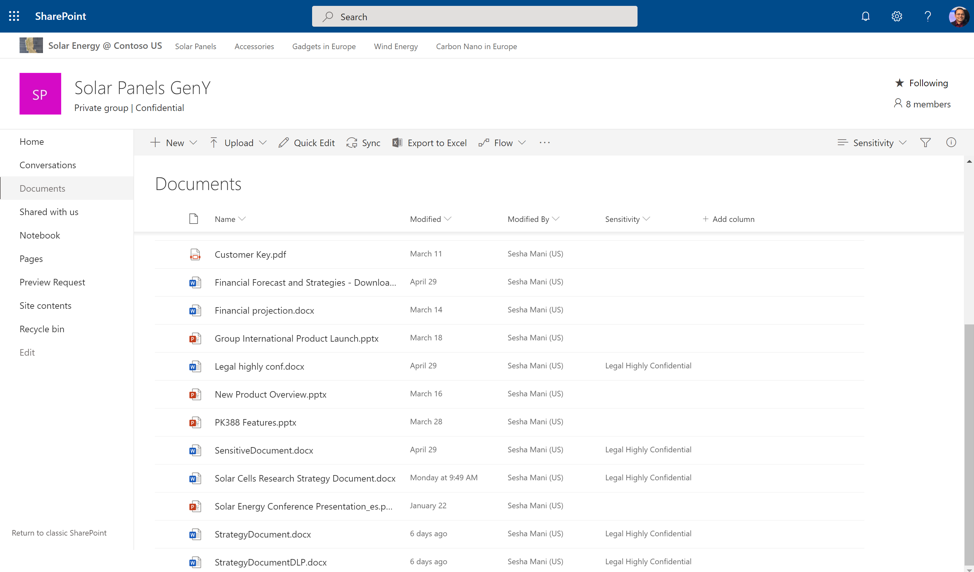The height and width of the screenshot is (572, 974).
Task: Click the Word icon for SensitiveDocument.docx
Action: pyautogui.click(x=195, y=450)
